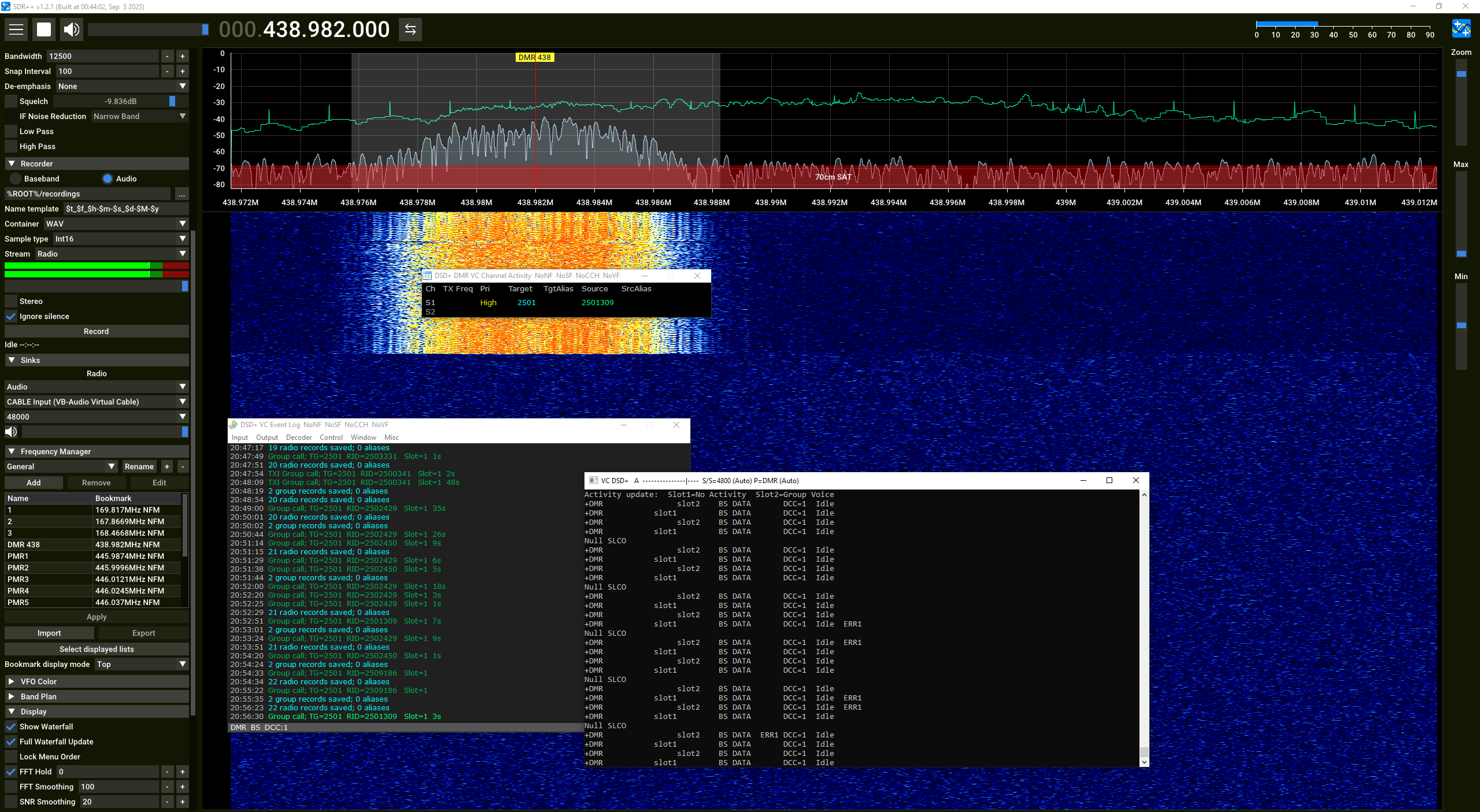Open the De-emphasis dropdown
The height and width of the screenshot is (812, 1480).
[122, 86]
